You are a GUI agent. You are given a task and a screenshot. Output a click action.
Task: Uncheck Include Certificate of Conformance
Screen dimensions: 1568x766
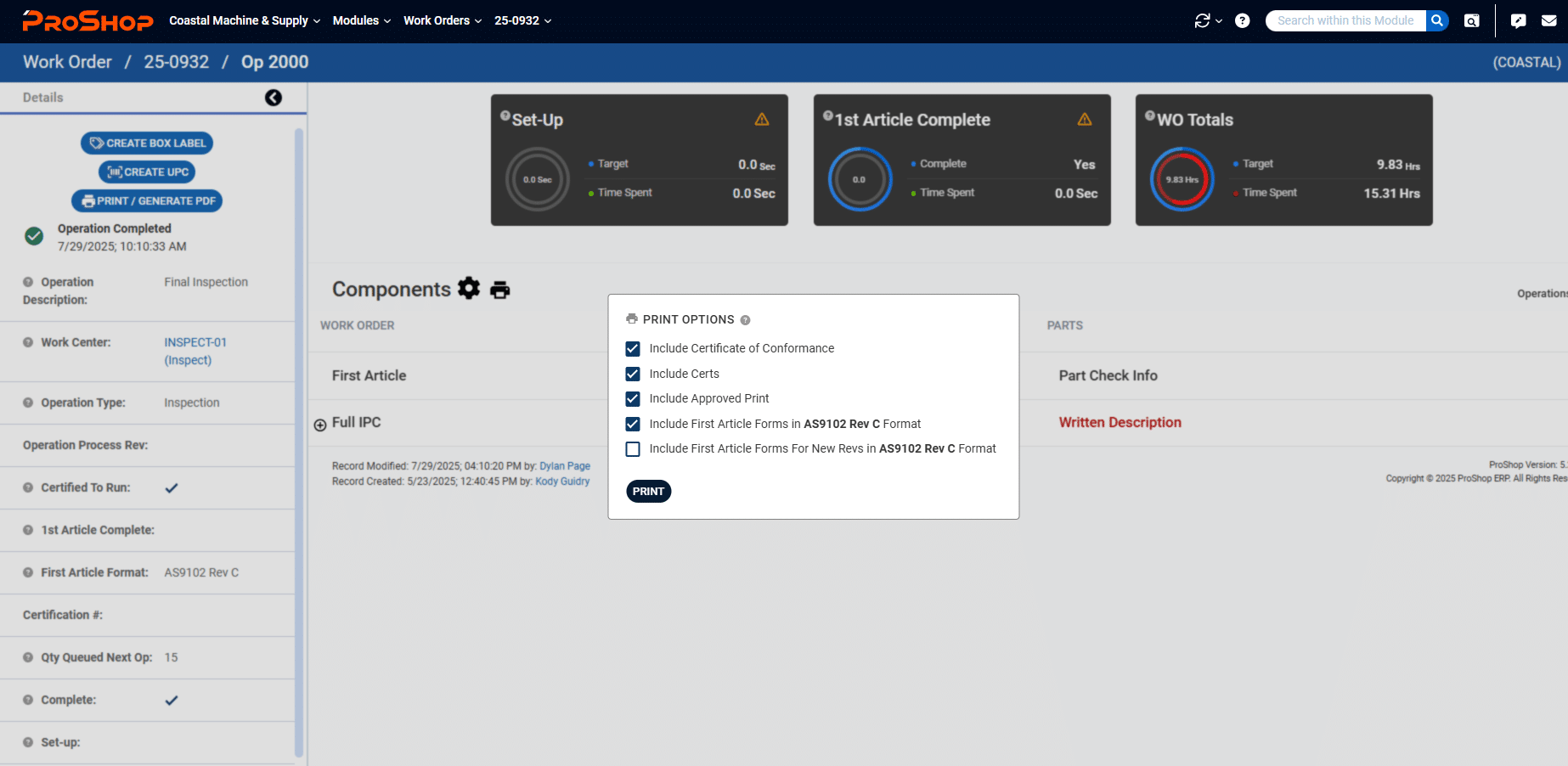(633, 349)
